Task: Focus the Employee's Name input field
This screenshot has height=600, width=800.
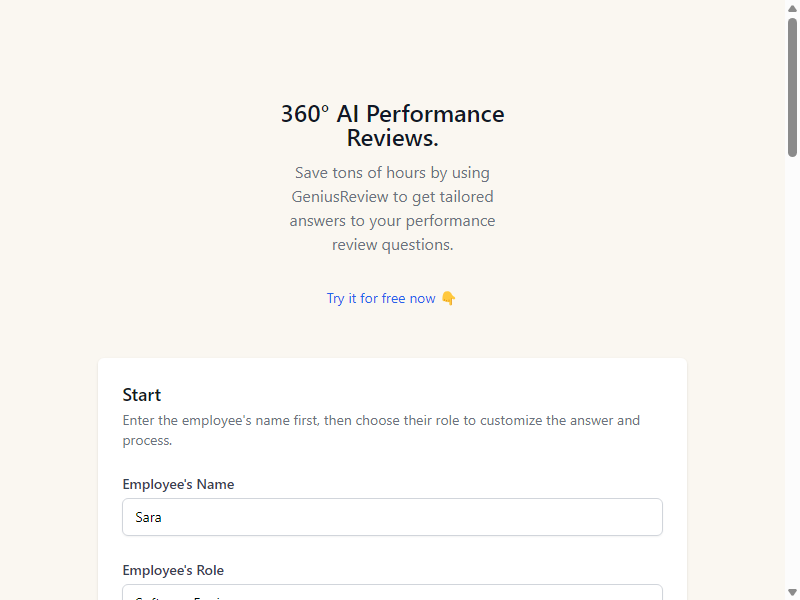Action: pos(392,517)
